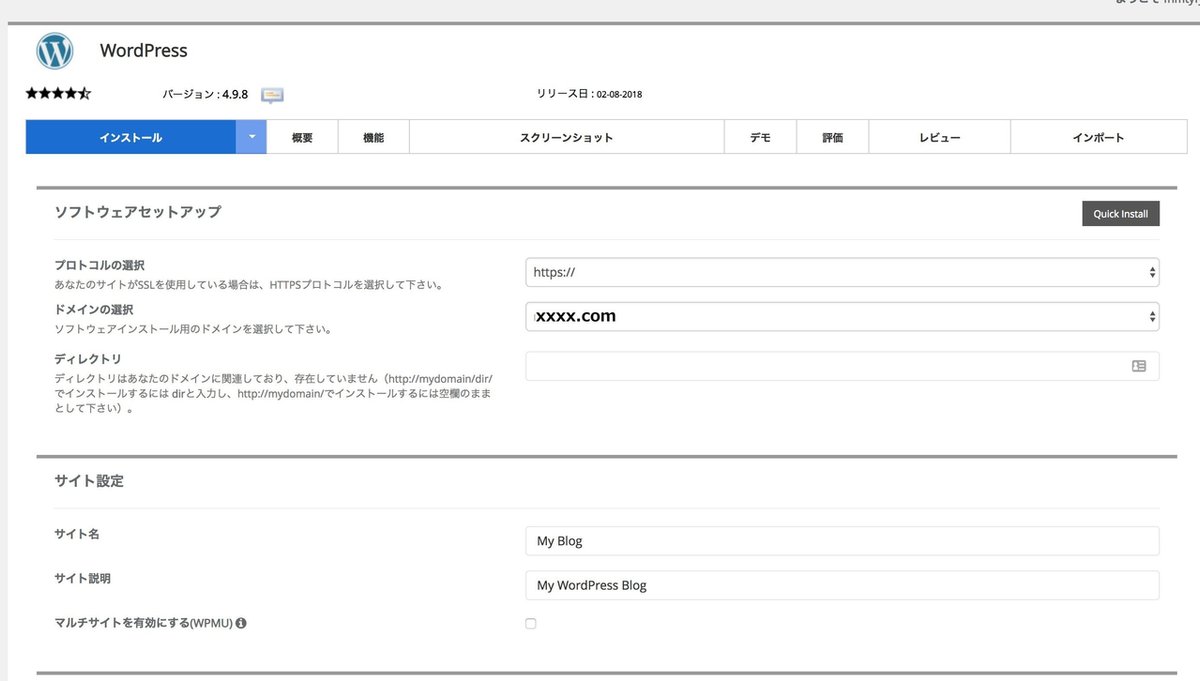The width and height of the screenshot is (1200, 681).
Task: Open the レビュー tab
Action: pyautogui.click(x=940, y=137)
